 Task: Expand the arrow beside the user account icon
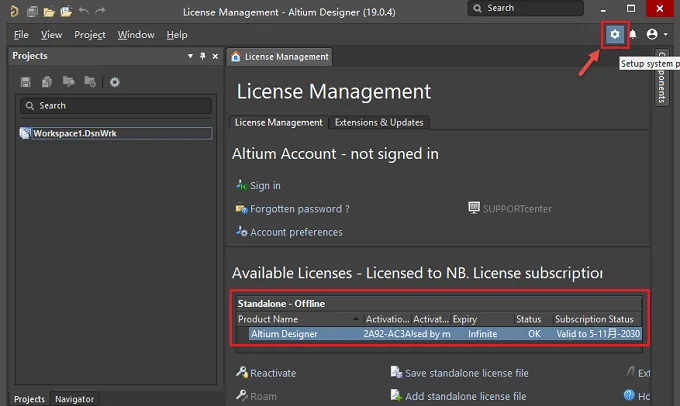pyautogui.click(x=665, y=34)
